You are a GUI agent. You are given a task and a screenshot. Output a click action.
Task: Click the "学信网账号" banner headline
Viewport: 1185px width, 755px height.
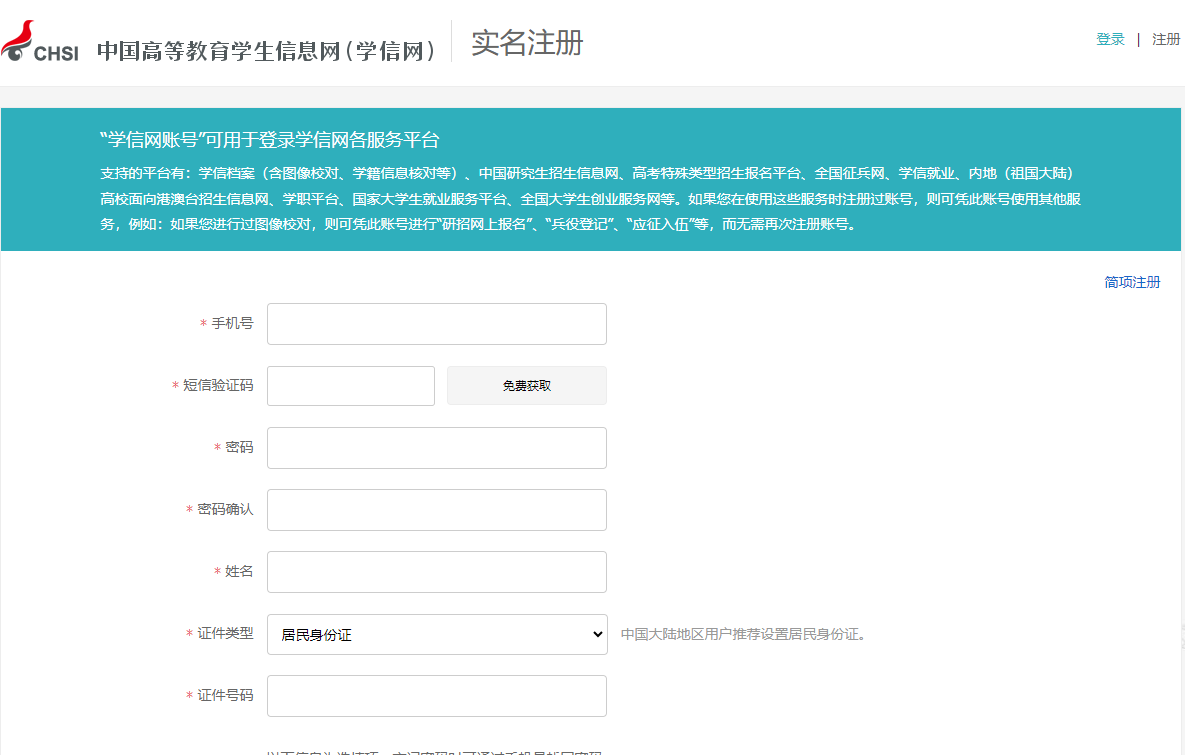pos(270,140)
